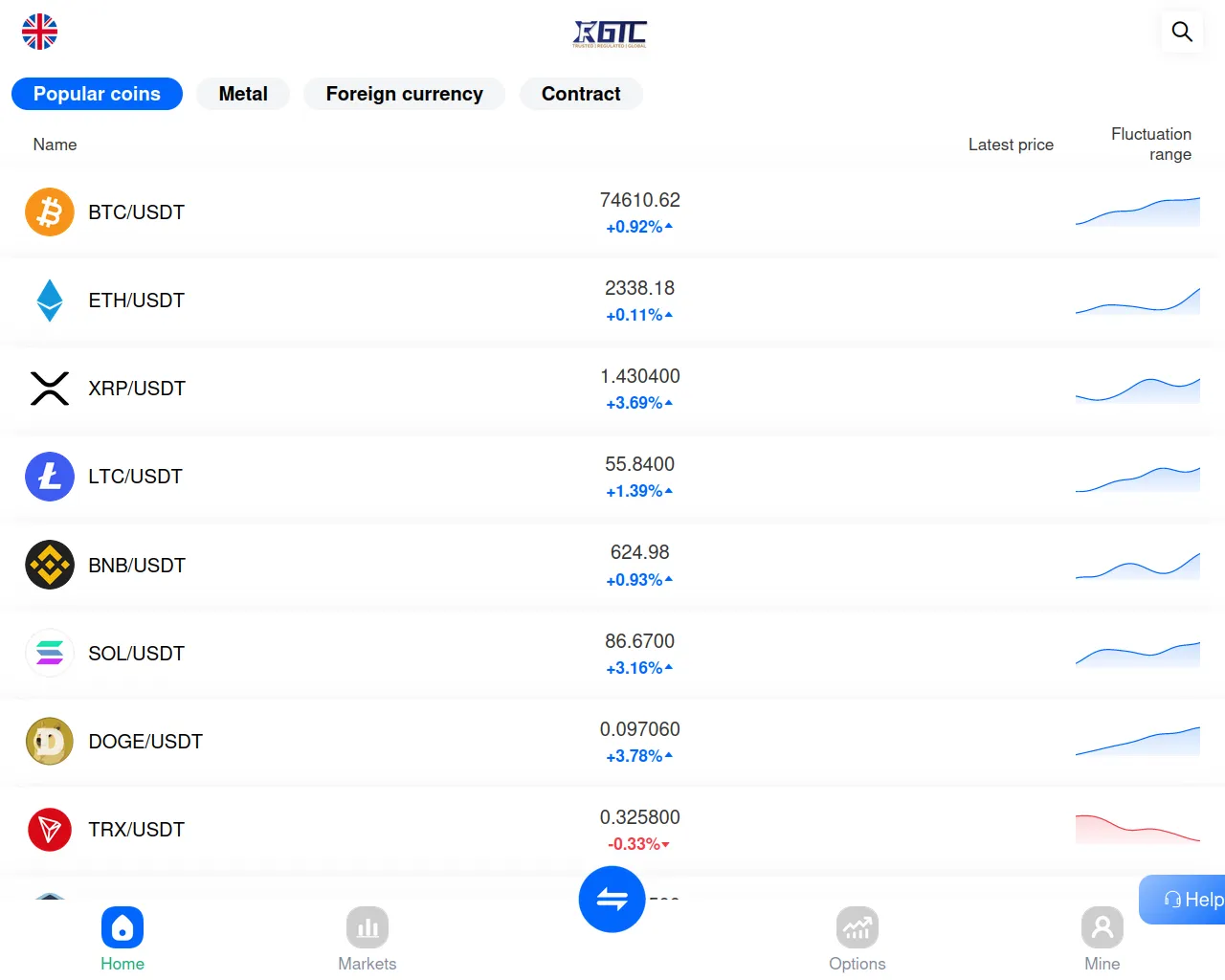Tap the blue swap trade button
The image size is (1225, 980).
pos(612,899)
